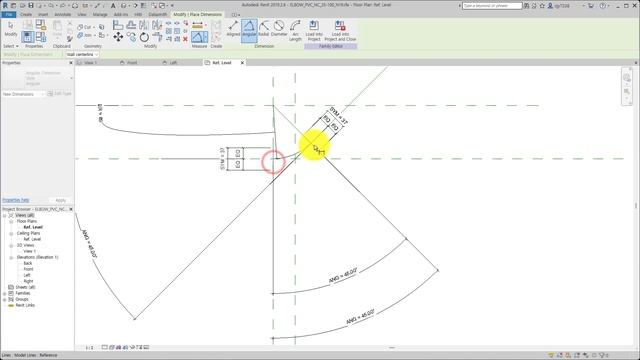Click Load into Project and Close

(x=340, y=31)
